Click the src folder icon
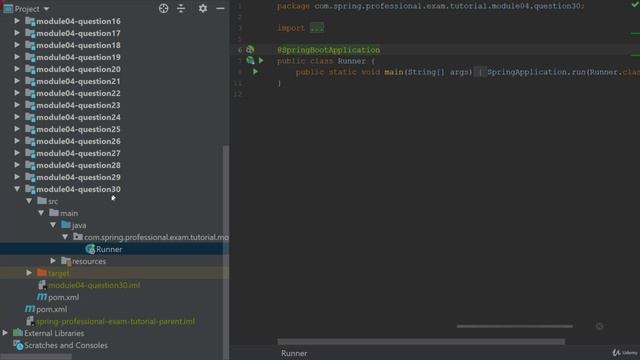Image resolution: width=640 pixels, height=360 pixels. [x=42, y=201]
